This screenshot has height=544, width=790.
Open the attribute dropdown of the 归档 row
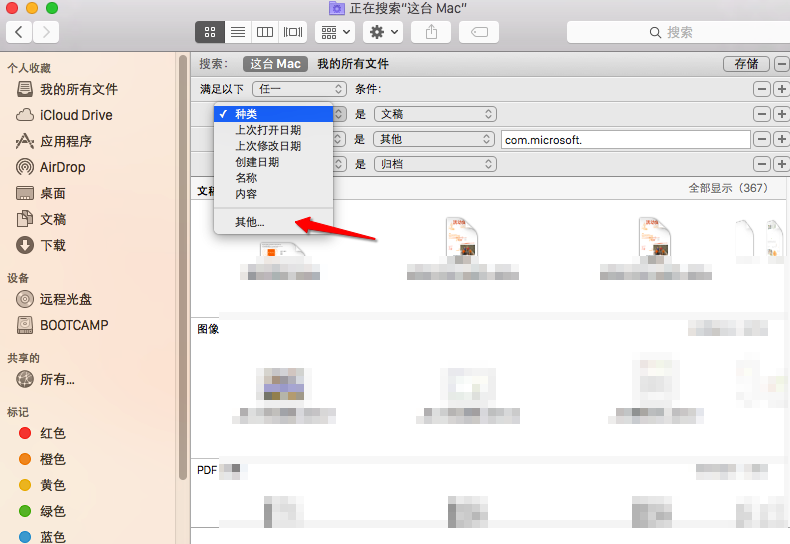pos(339,164)
